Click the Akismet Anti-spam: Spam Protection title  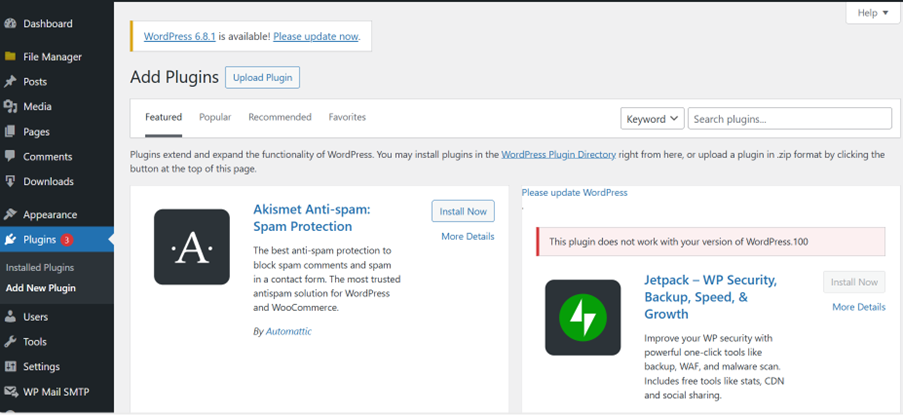pos(312,218)
